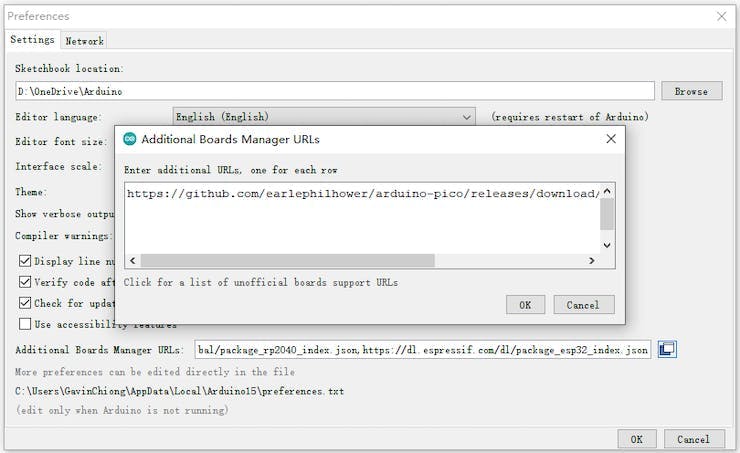Enable Use accessibility features checkbox
The height and width of the screenshot is (453, 740).
tap(25, 324)
